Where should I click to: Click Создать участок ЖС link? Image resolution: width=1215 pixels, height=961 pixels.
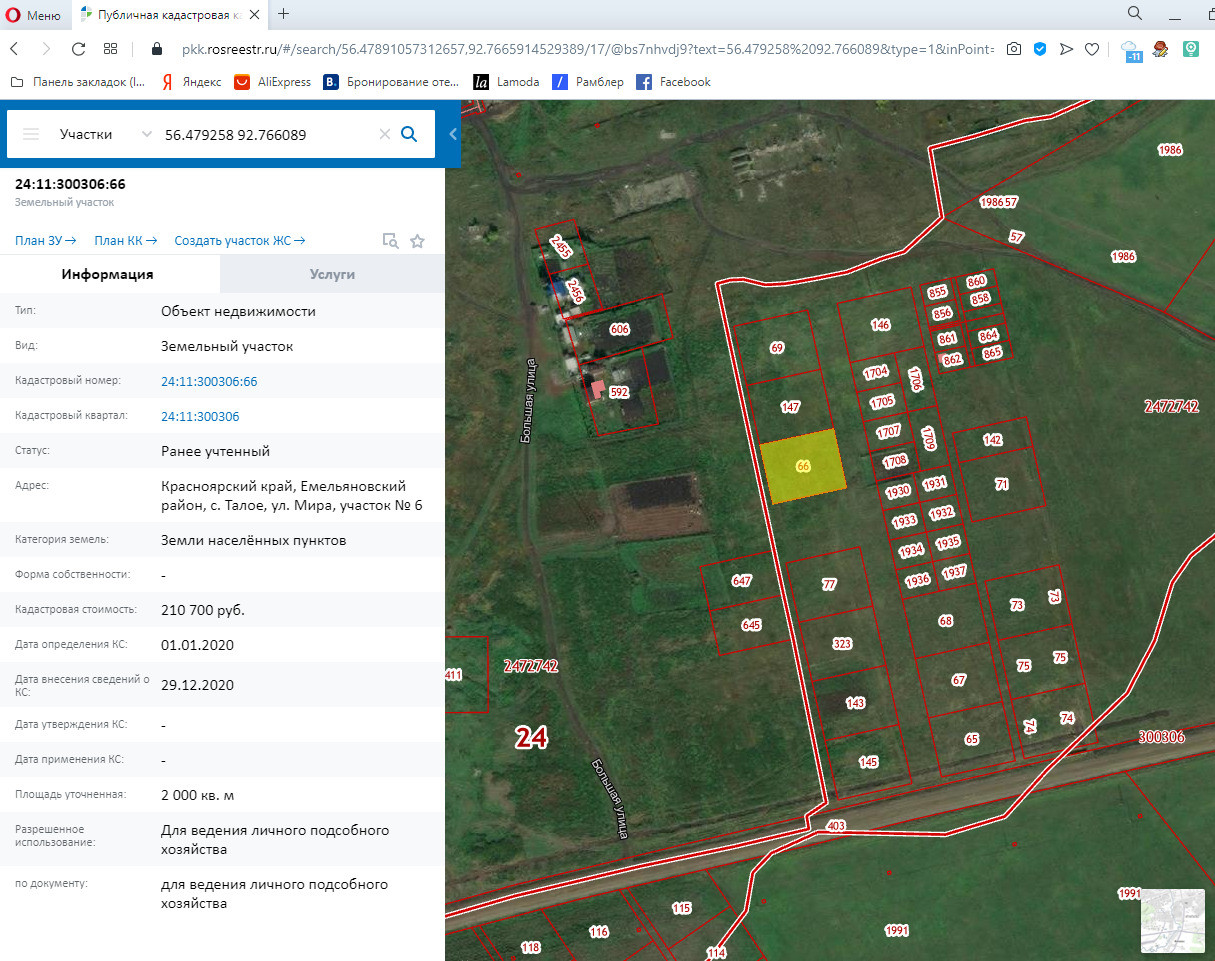[x=239, y=241]
